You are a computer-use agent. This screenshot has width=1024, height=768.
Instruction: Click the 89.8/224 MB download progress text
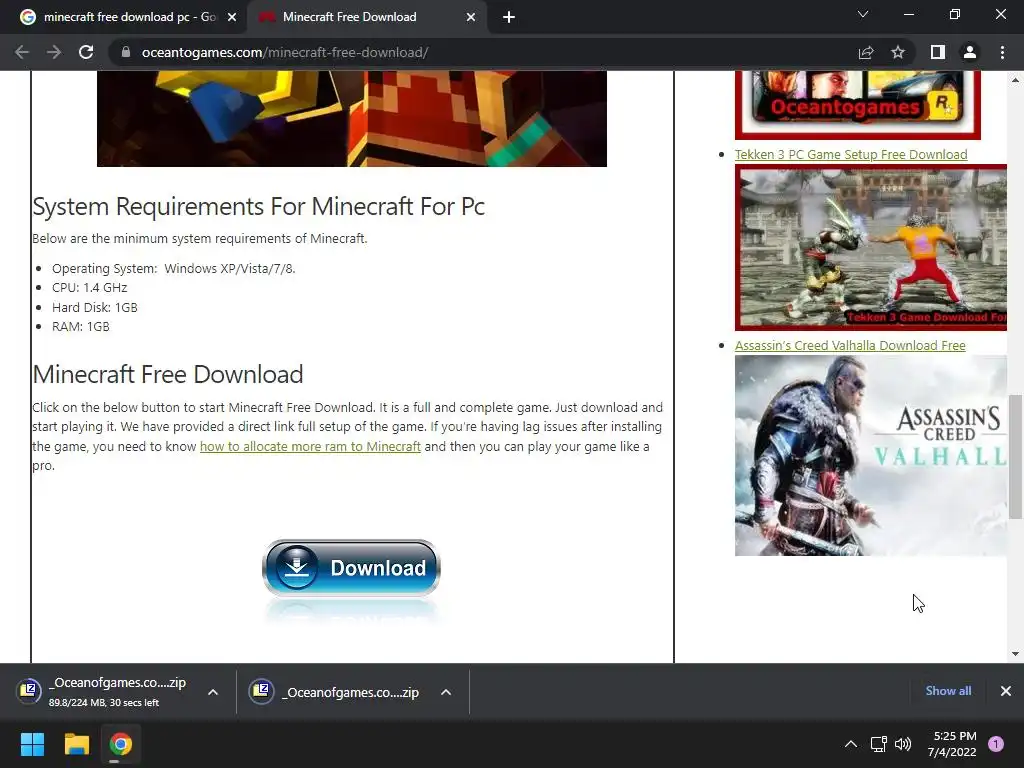(104, 703)
